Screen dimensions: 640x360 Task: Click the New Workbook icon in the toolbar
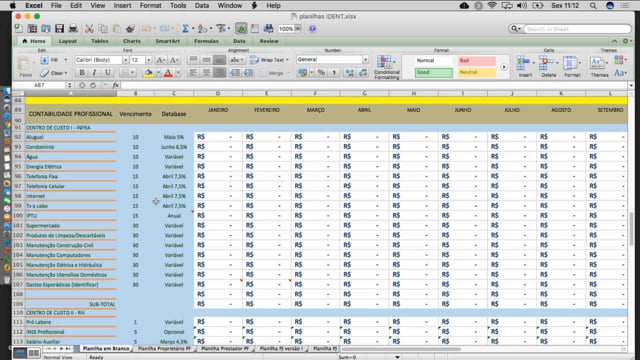(19, 29)
